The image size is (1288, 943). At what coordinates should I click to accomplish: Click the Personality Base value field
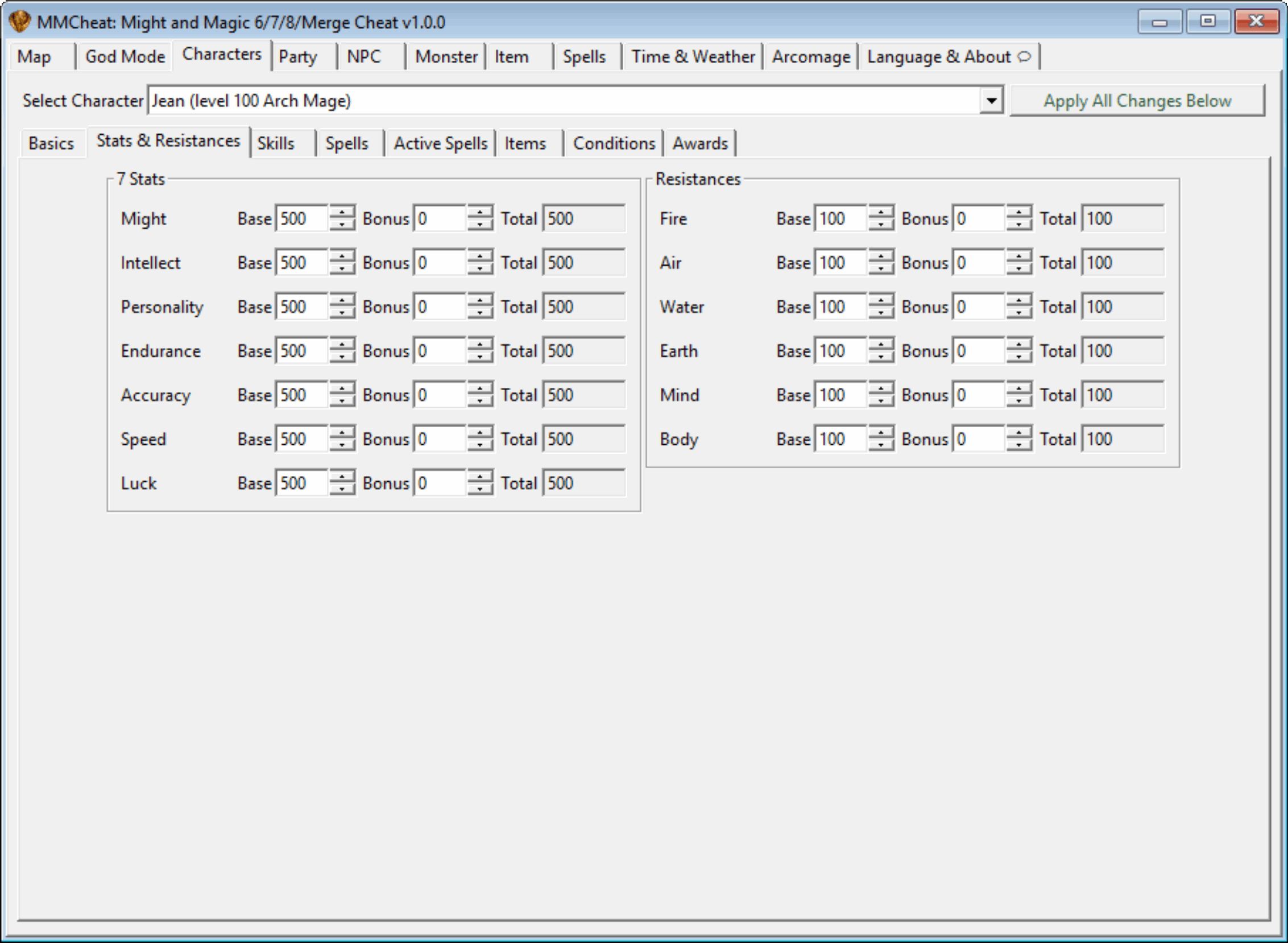coord(303,307)
